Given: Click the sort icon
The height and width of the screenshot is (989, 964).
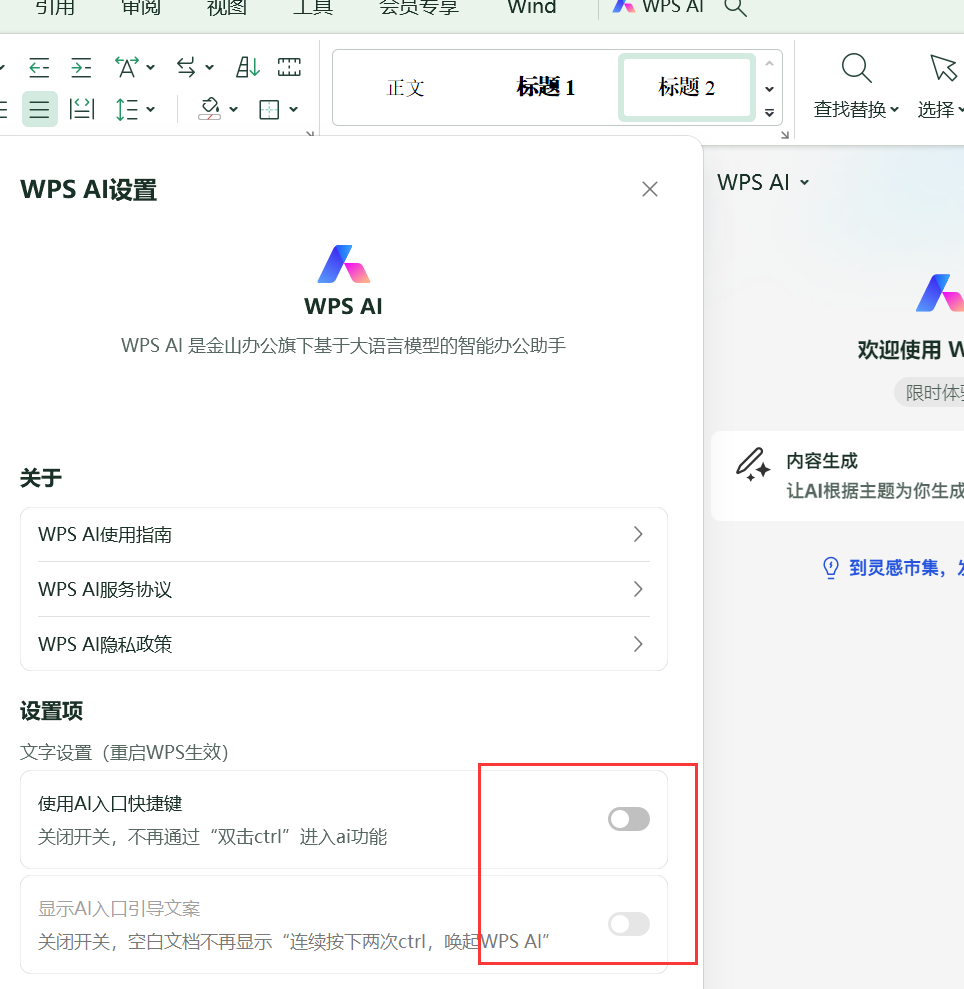Looking at the screenshot, I should [247, 67].
